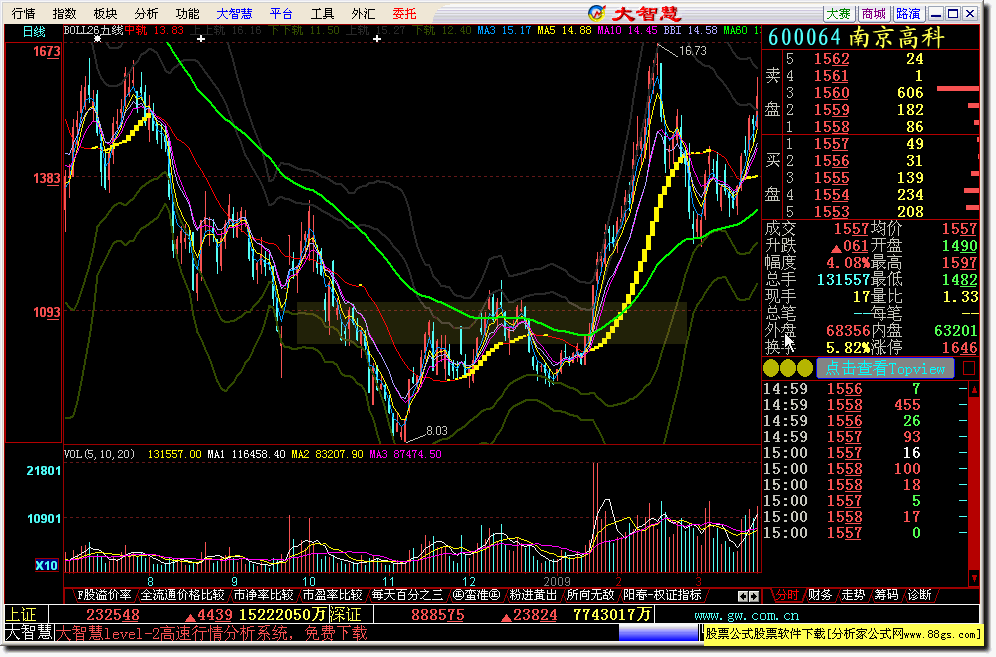Switch to 全流通价格比较 indicator tab
This screenshot has height=657, width=996.
182,595
